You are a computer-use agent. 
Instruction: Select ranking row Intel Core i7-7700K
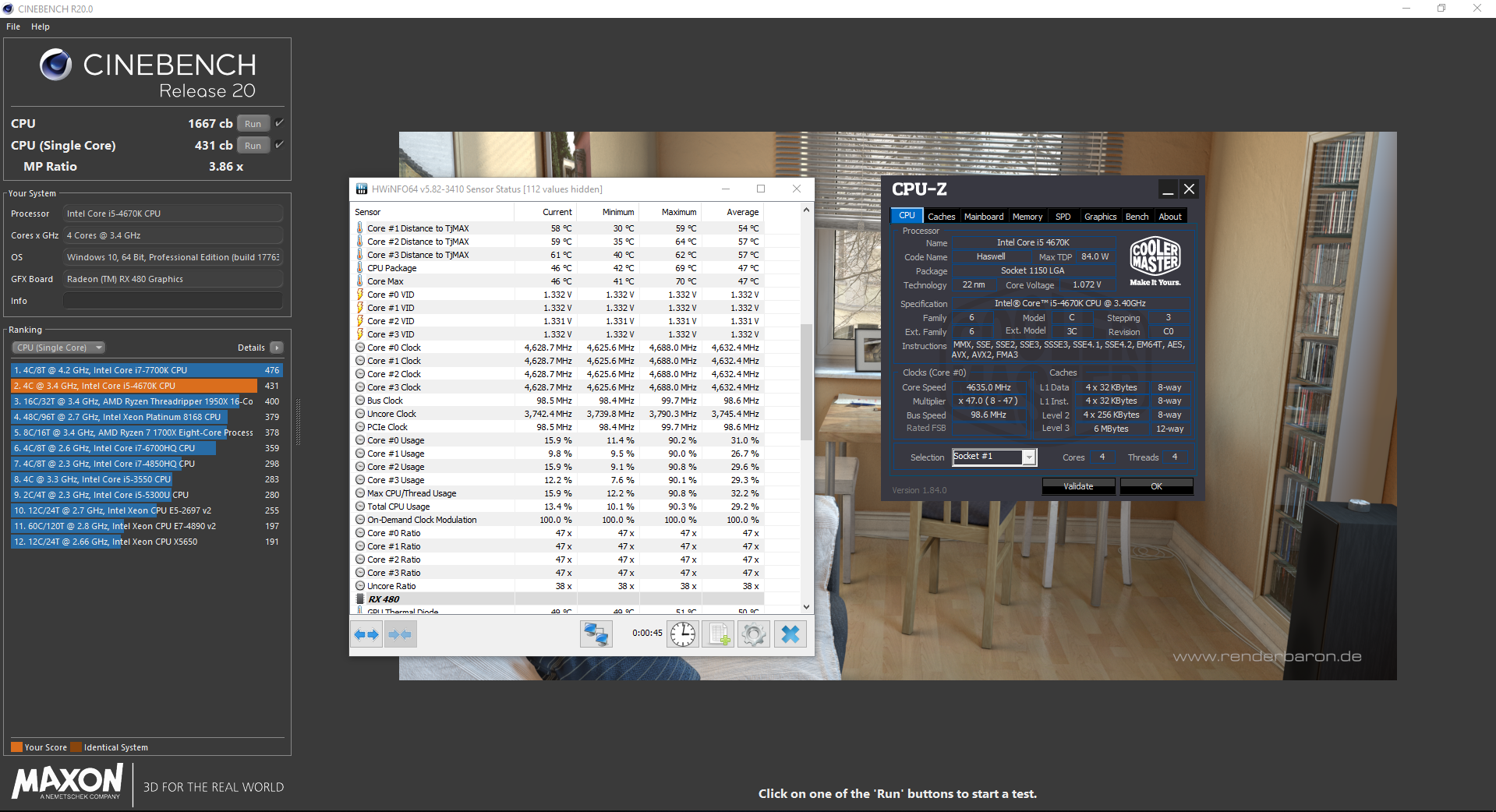pyautogui.click(x=147, y=370)
